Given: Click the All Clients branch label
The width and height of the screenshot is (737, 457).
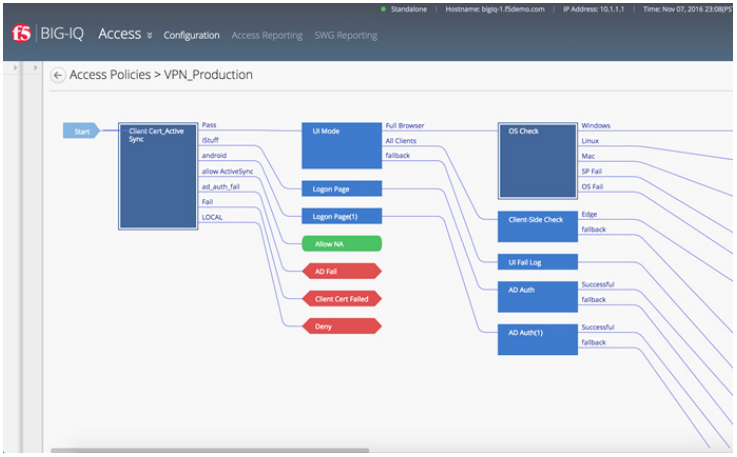Looking at the screenshot, I should 401,141.
